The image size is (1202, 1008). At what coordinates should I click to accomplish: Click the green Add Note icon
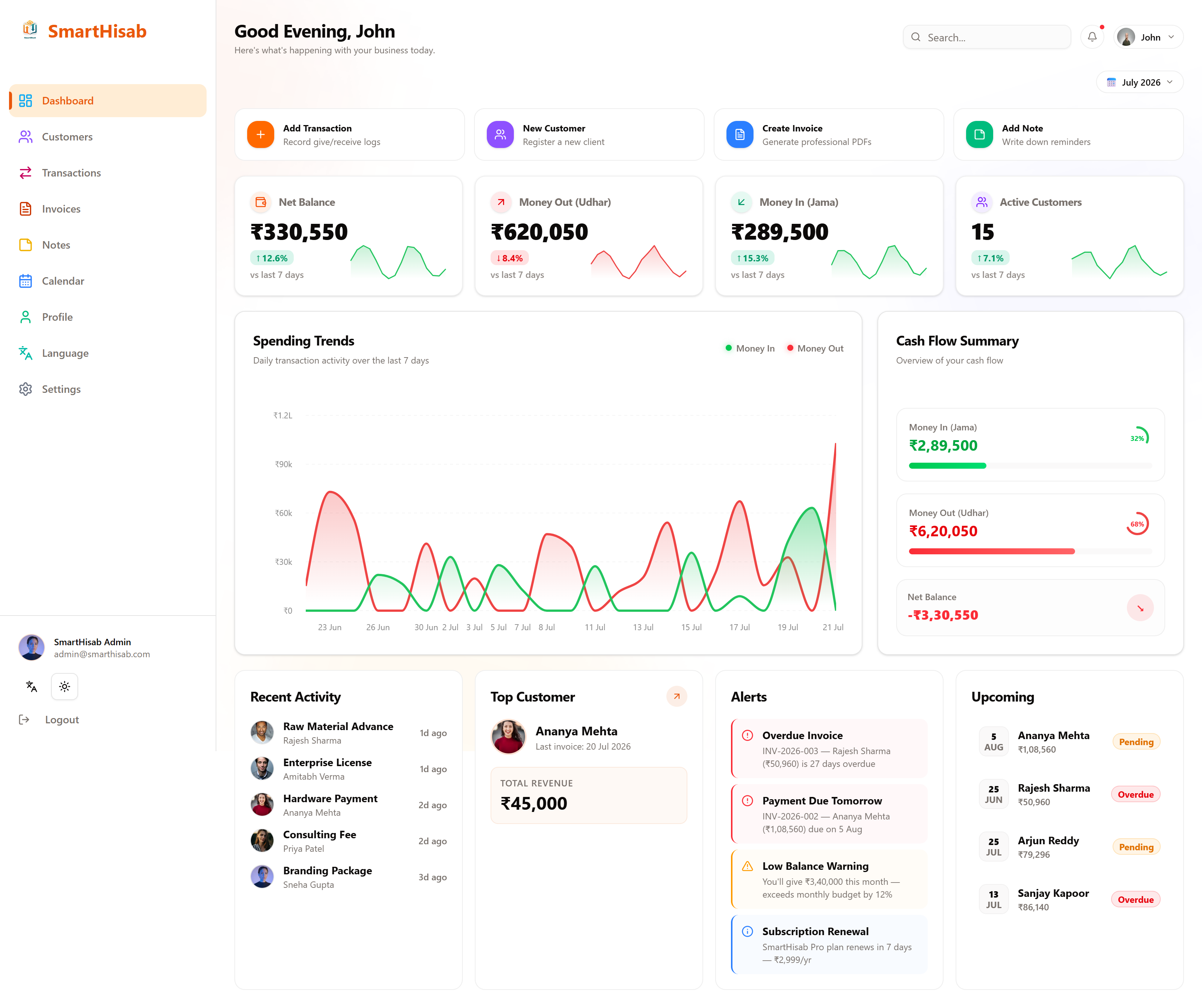[x=979, y=134]
